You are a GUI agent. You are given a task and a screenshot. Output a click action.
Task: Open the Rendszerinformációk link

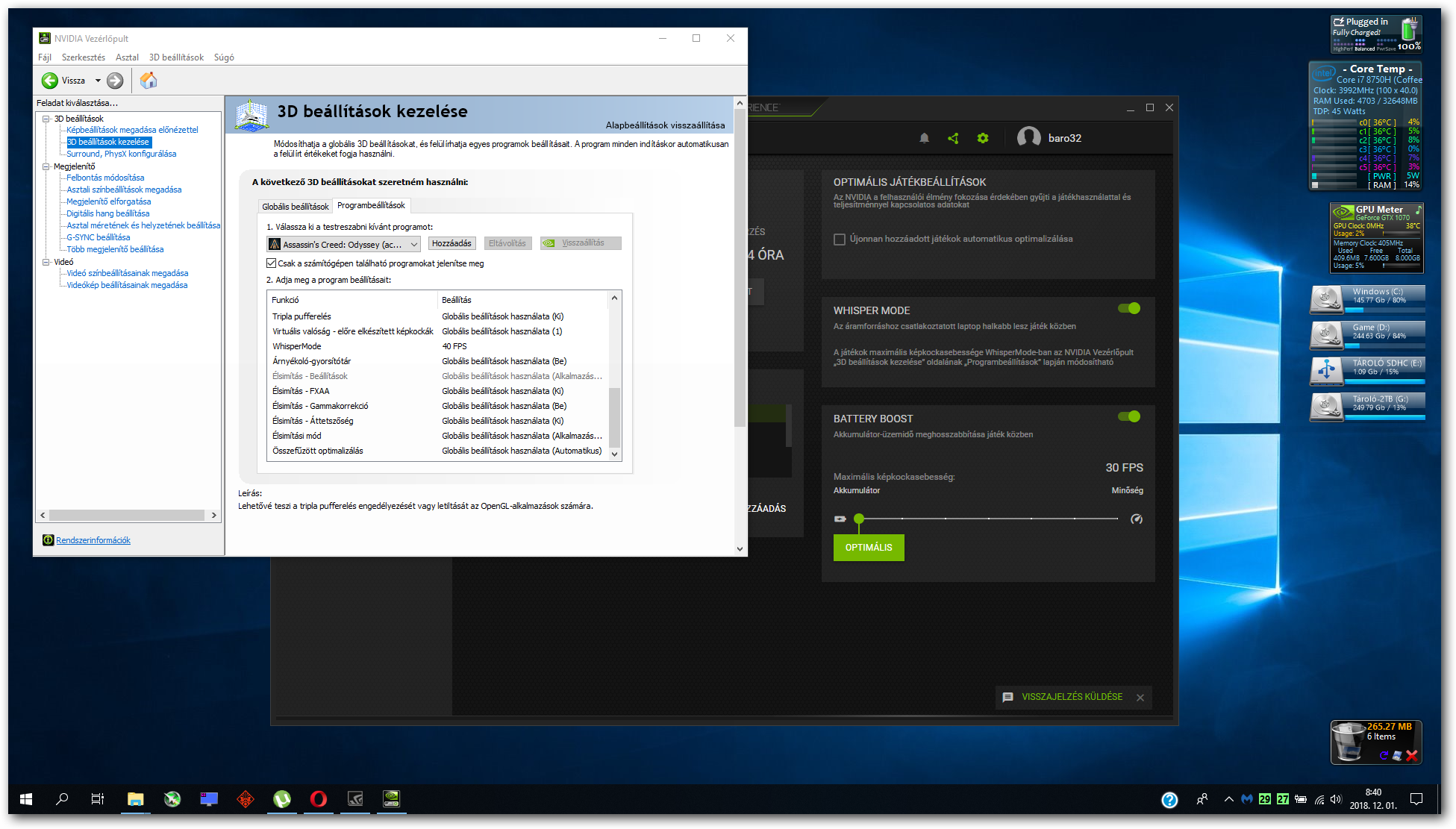click(x=93, y=540)
